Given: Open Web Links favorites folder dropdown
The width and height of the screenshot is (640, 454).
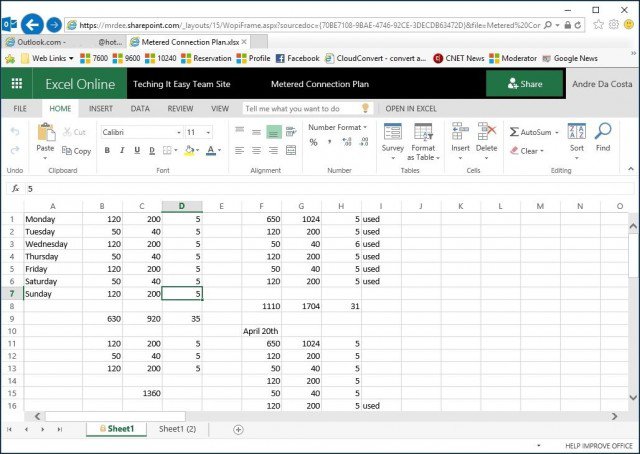Looking at the screenshot, I should click(x=47, y=58).
